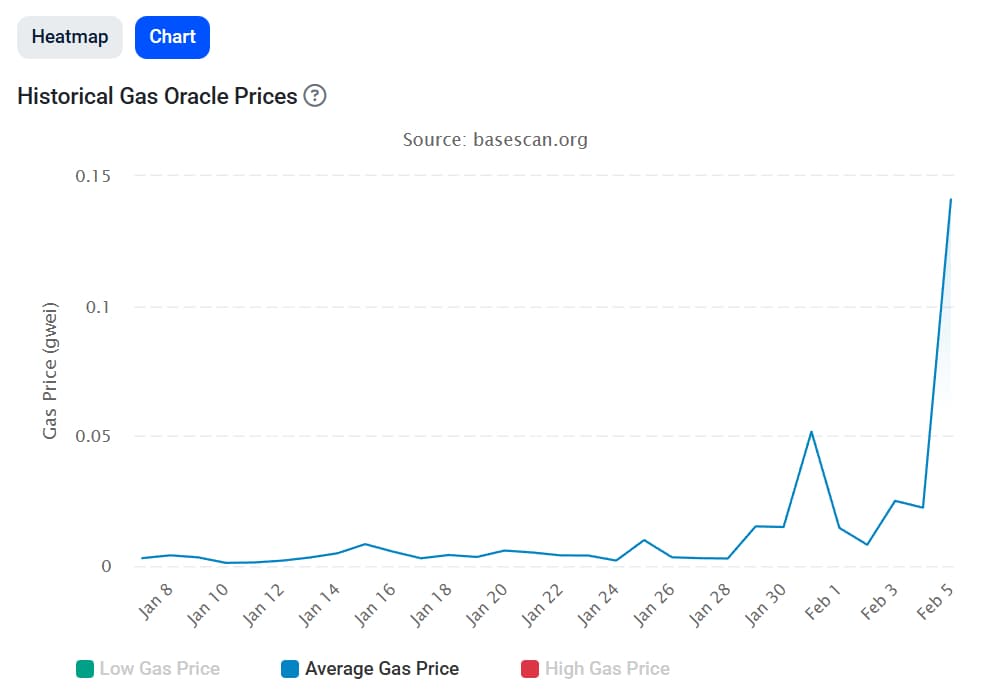
Task: Click the green Low Gas Price swatch
Action: (85, 669)
